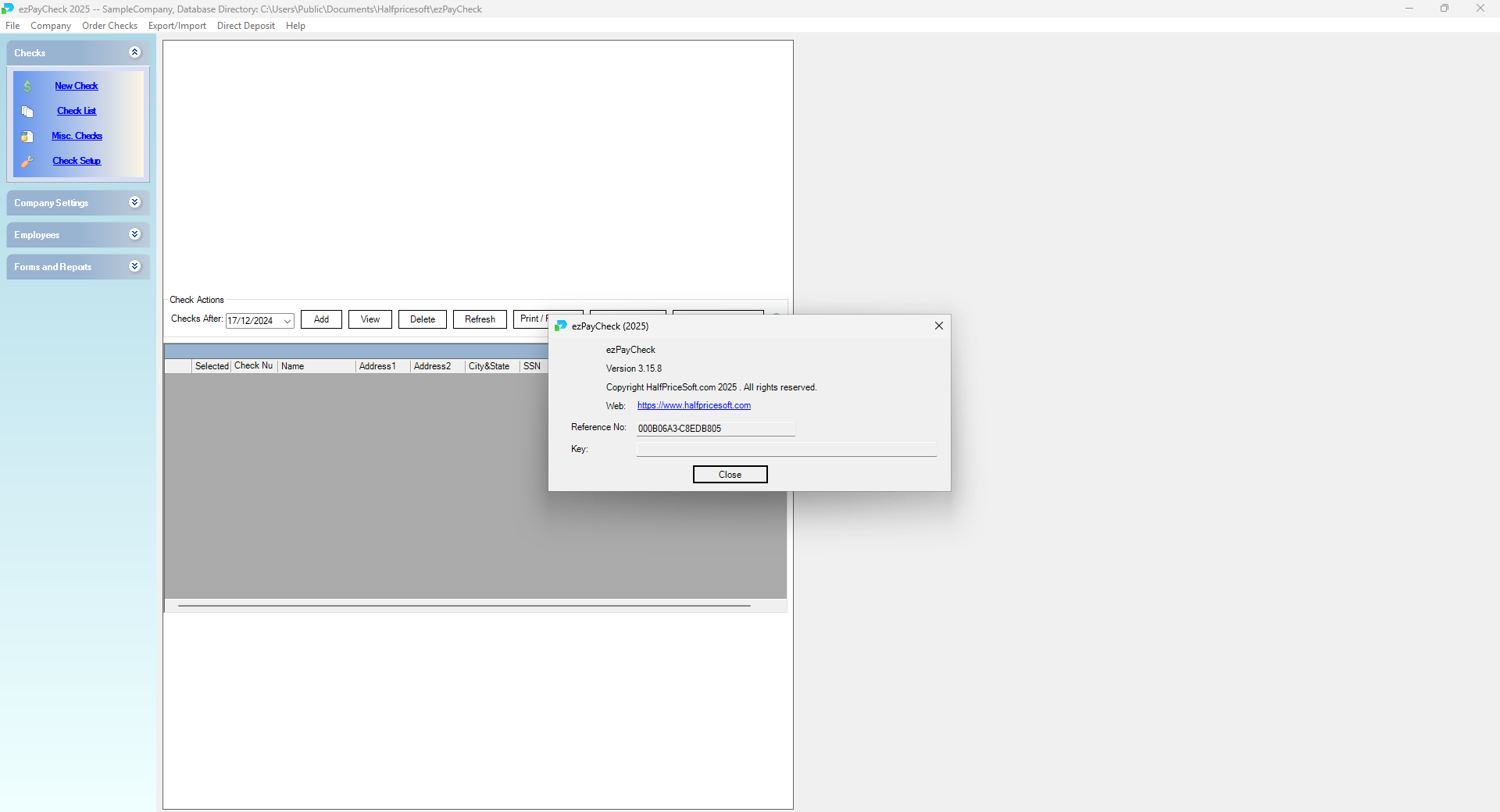
Task: Close the ezPayCheck dialog with X
Action: 939,326
